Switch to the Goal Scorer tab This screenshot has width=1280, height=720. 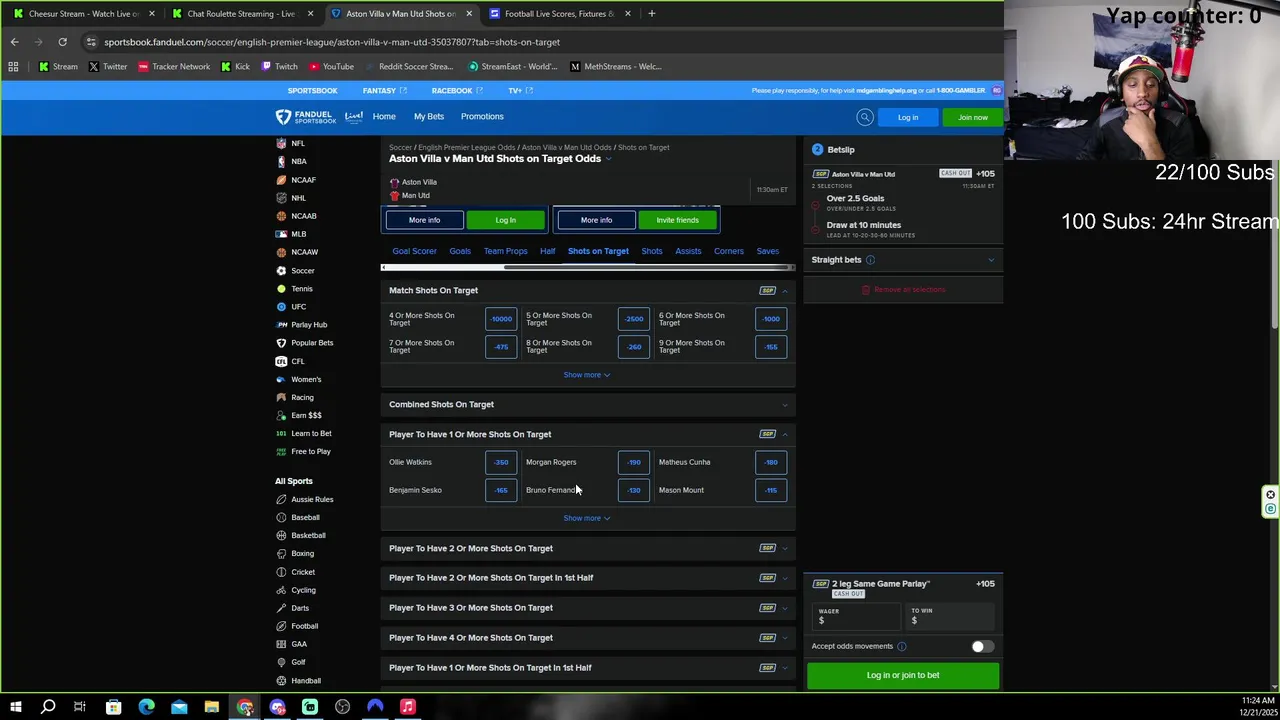point(414,251)
